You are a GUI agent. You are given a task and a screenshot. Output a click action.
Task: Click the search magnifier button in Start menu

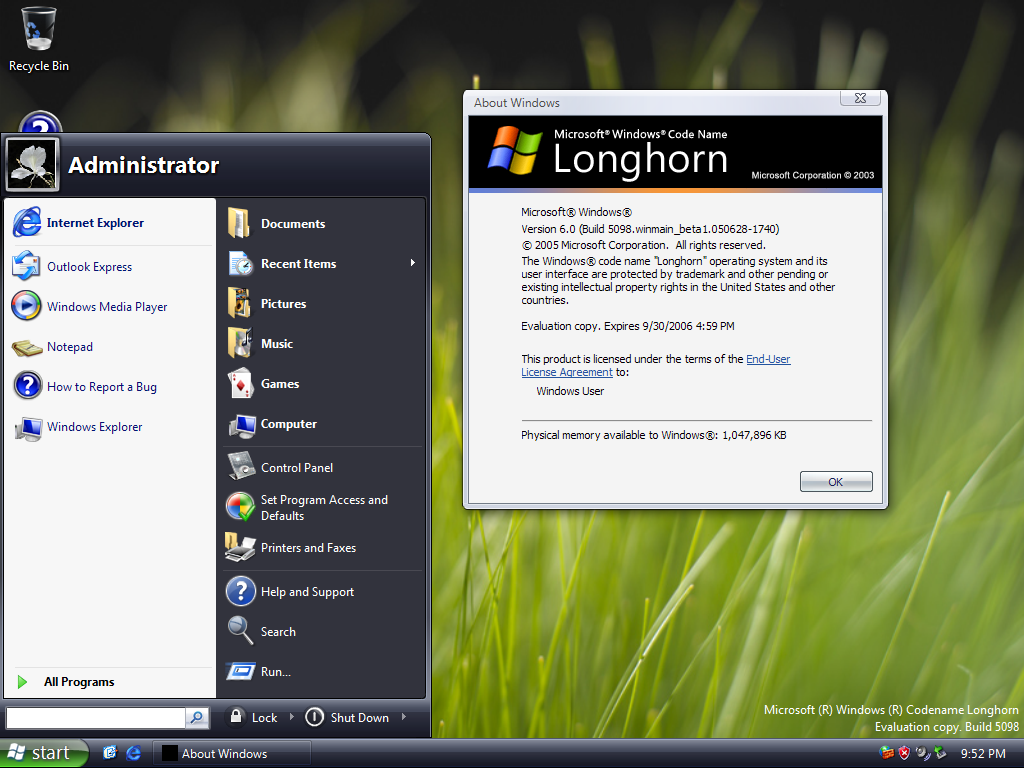[x=197, y=717]
